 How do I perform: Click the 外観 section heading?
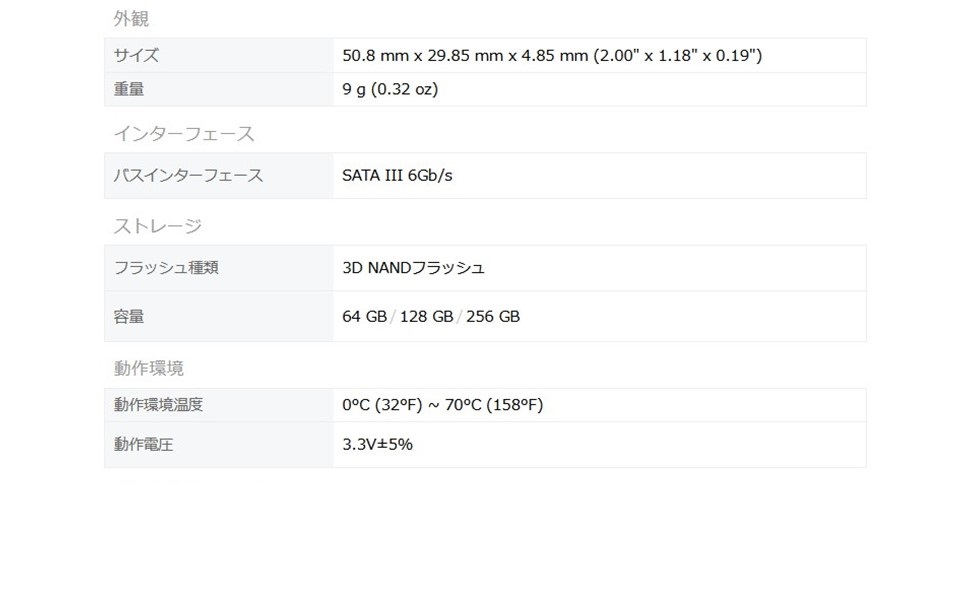[x=131, y=19]
